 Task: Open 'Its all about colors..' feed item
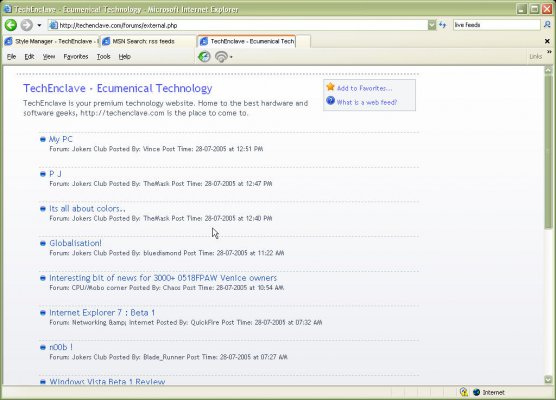tap(87, 209)
